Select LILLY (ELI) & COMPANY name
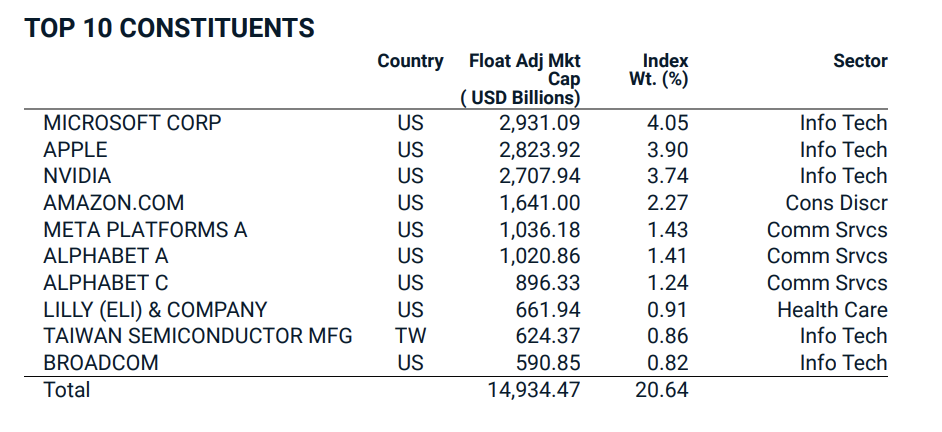The height and width of the screenshot is (432, 942). (155, 310)
